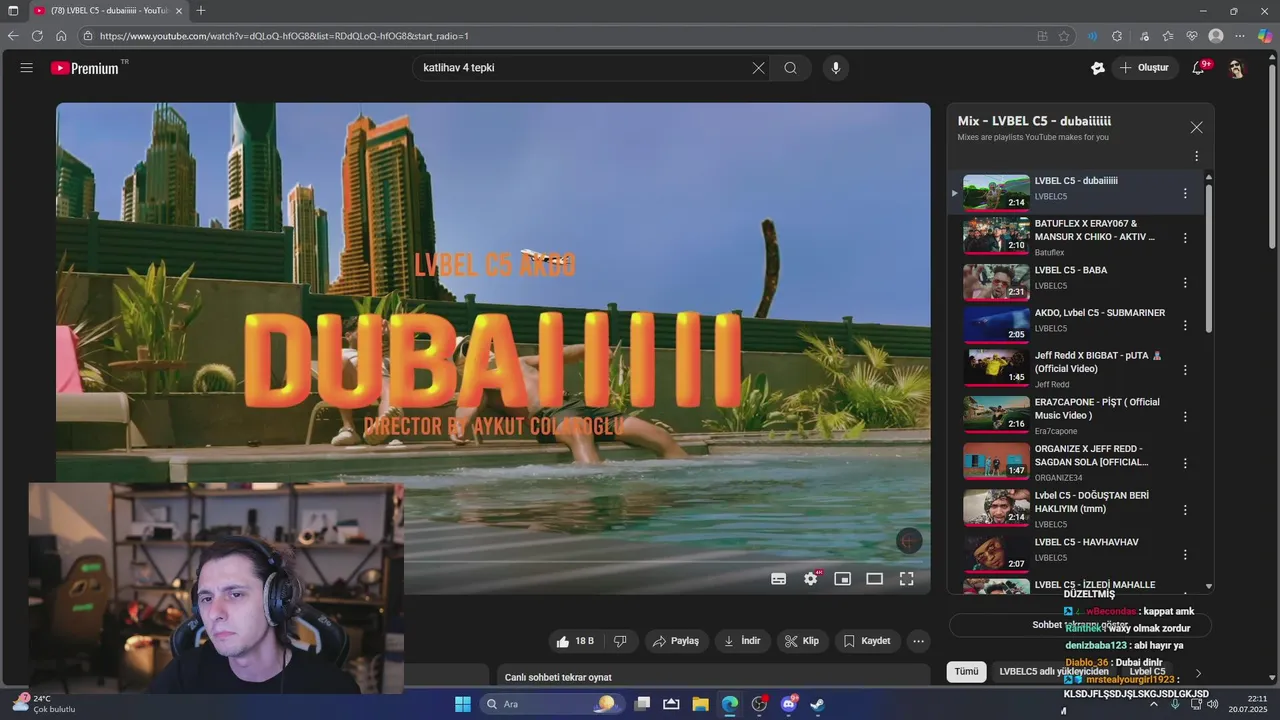Open options for Jeff Redd pUTA item
The height and width of the screenshot is (720, 1280).
point(1185,370)
